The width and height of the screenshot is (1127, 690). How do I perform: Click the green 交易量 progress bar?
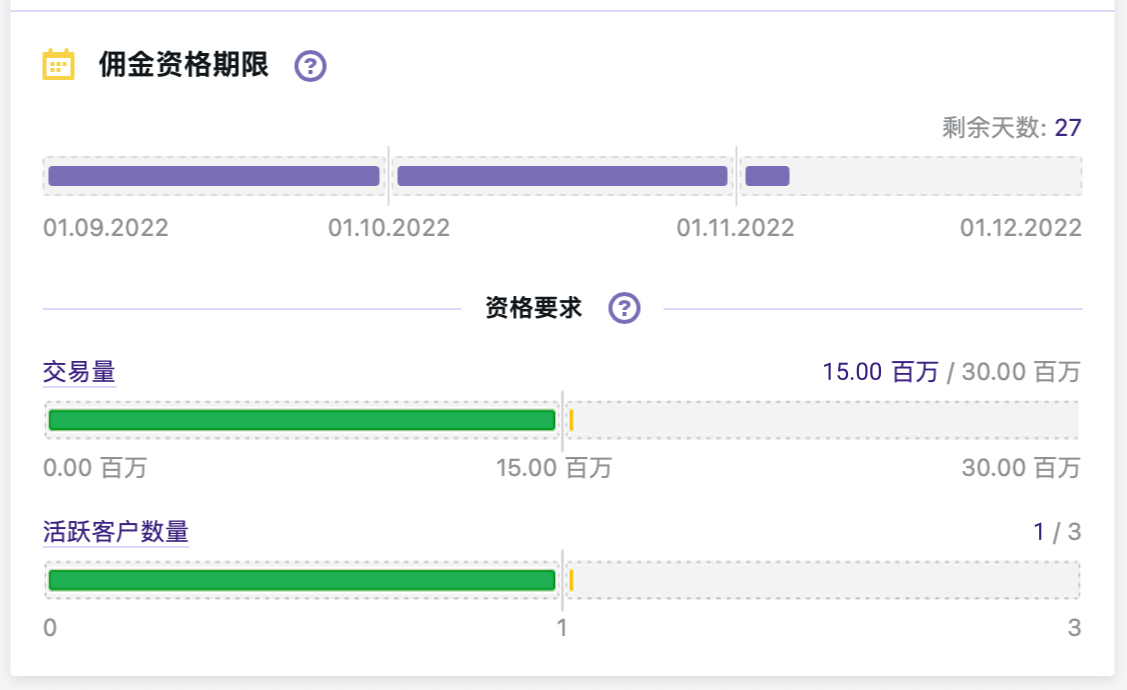click(x=301, y=420)
